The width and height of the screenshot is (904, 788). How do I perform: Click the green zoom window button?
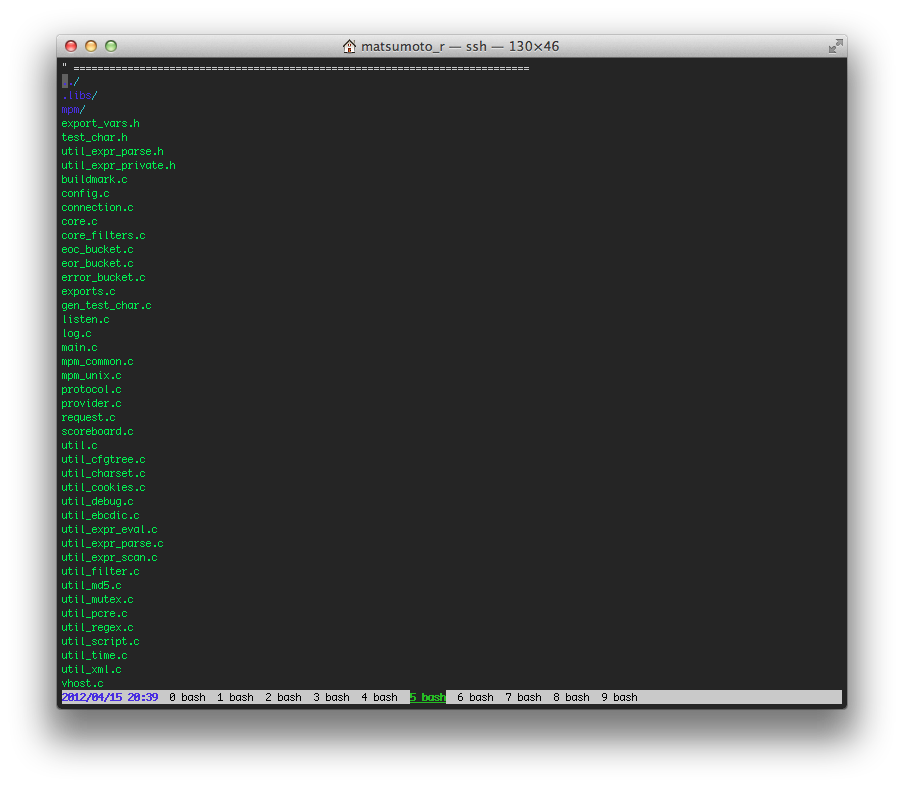tap(111, 46)
